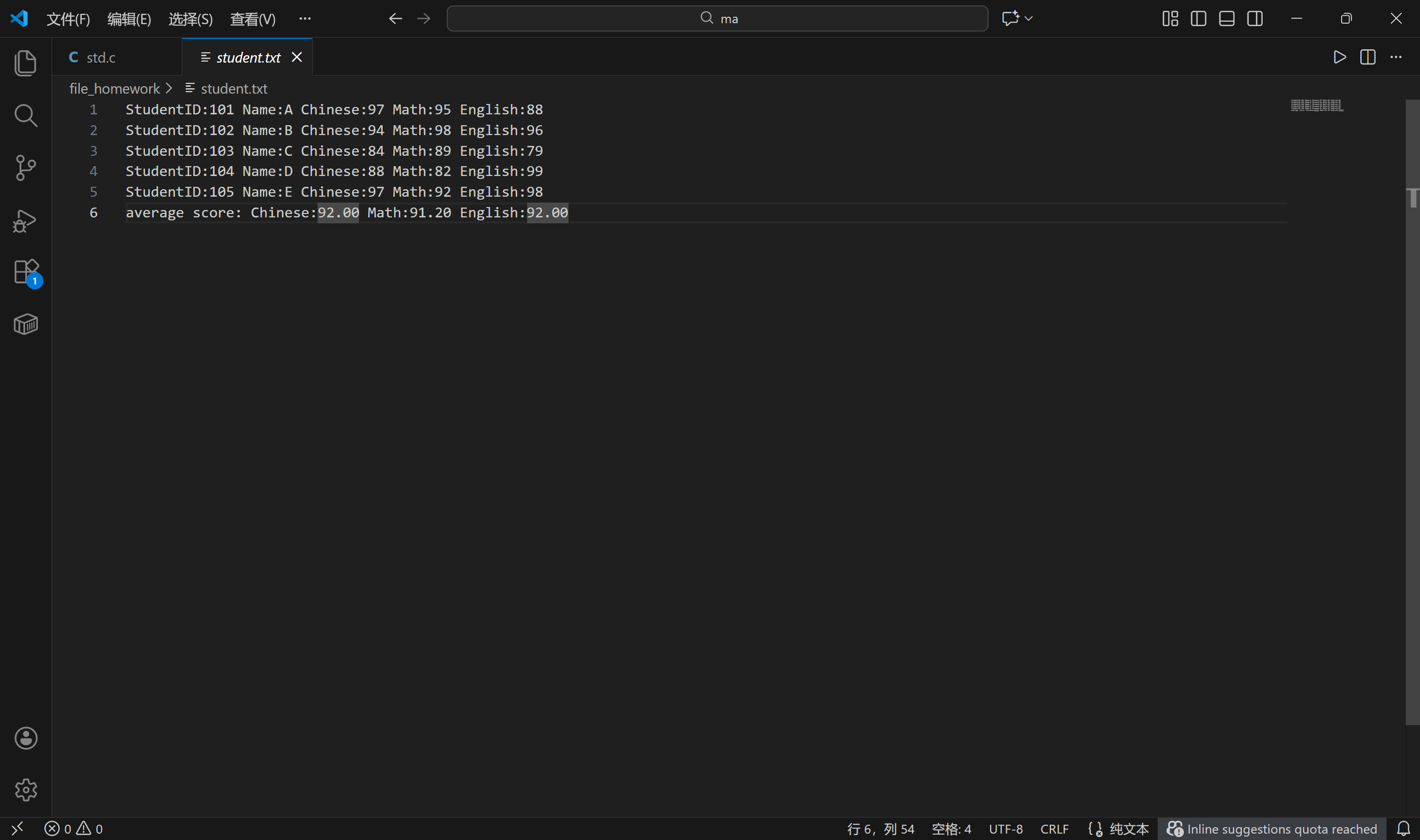Image resolution: width=1420 pixels, height=840 pixels.
Task: Expand the menu bar overflow ellipsis
Action: (305, 19)
